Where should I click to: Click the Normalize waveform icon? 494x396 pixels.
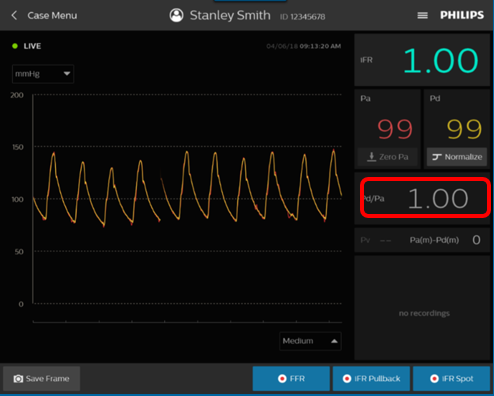[437, 157]
